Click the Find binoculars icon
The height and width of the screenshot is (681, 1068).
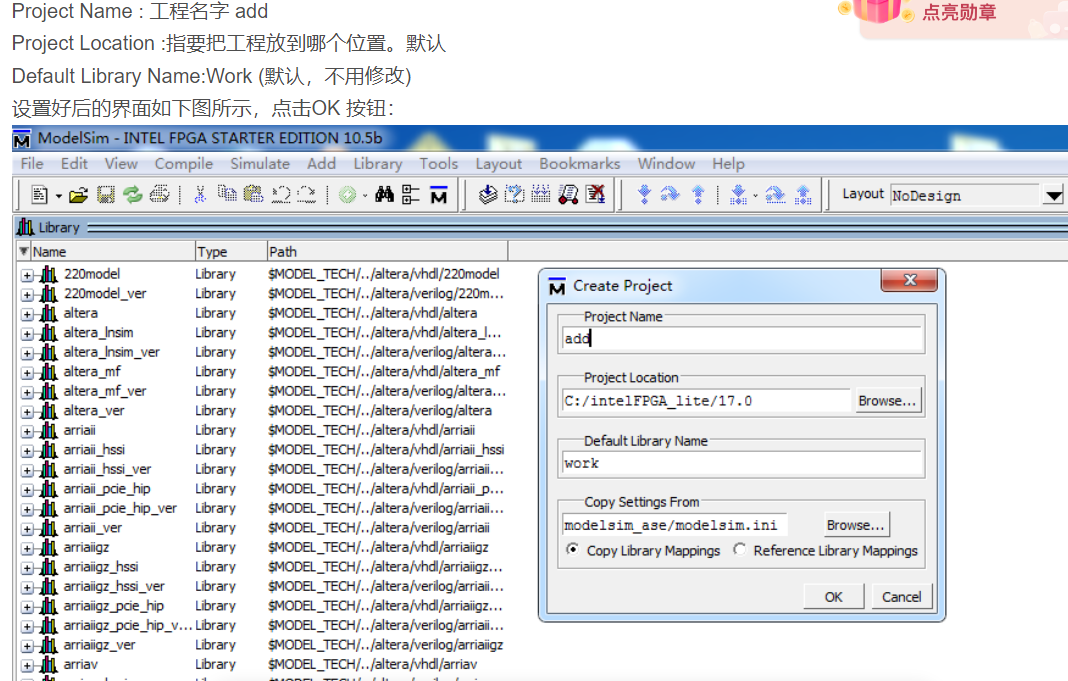coord(385,195)
